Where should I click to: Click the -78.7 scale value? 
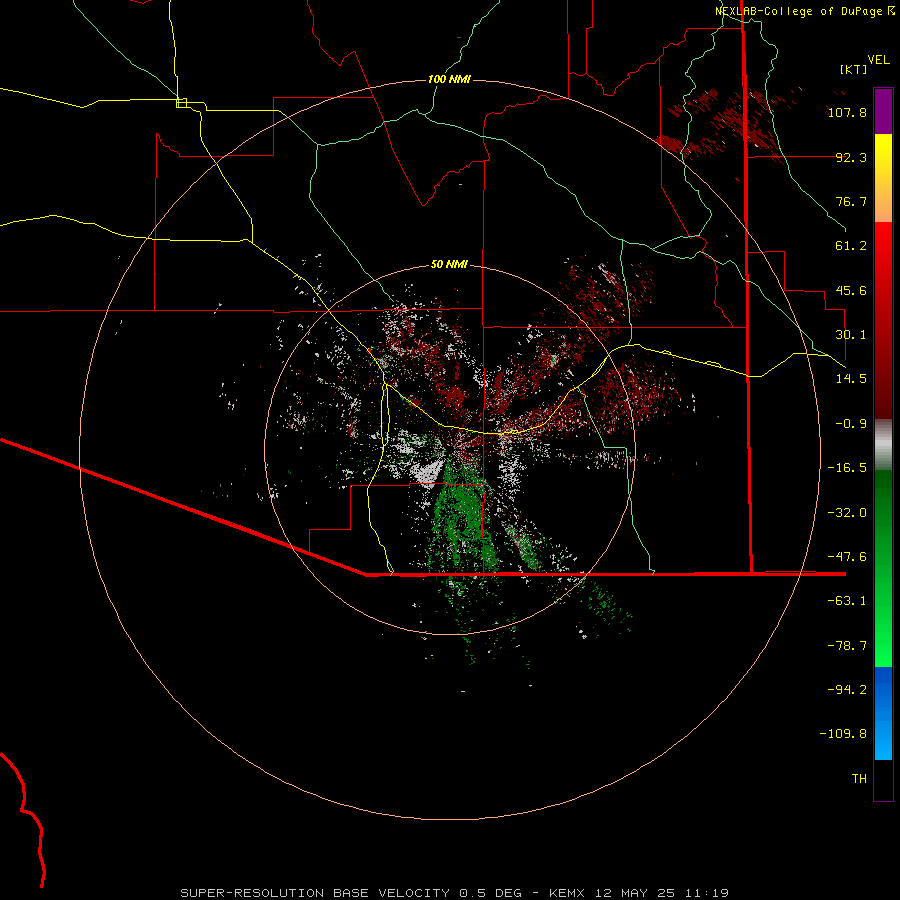[x=847, y=646]
